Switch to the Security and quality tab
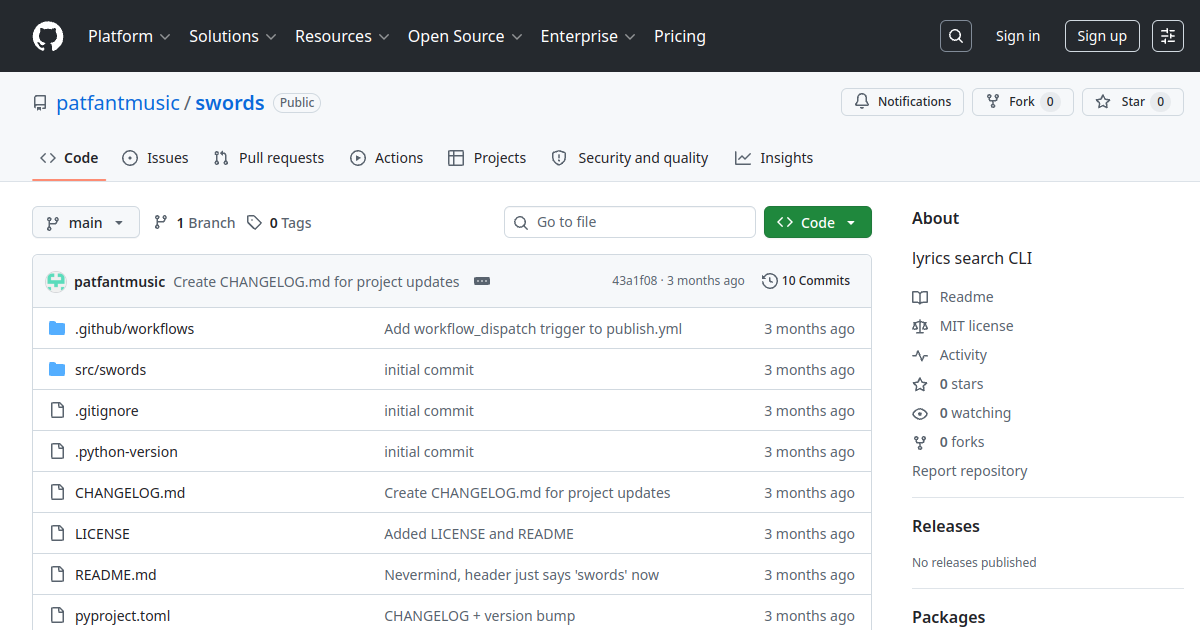1200x630 pixels. pos(630,158)
